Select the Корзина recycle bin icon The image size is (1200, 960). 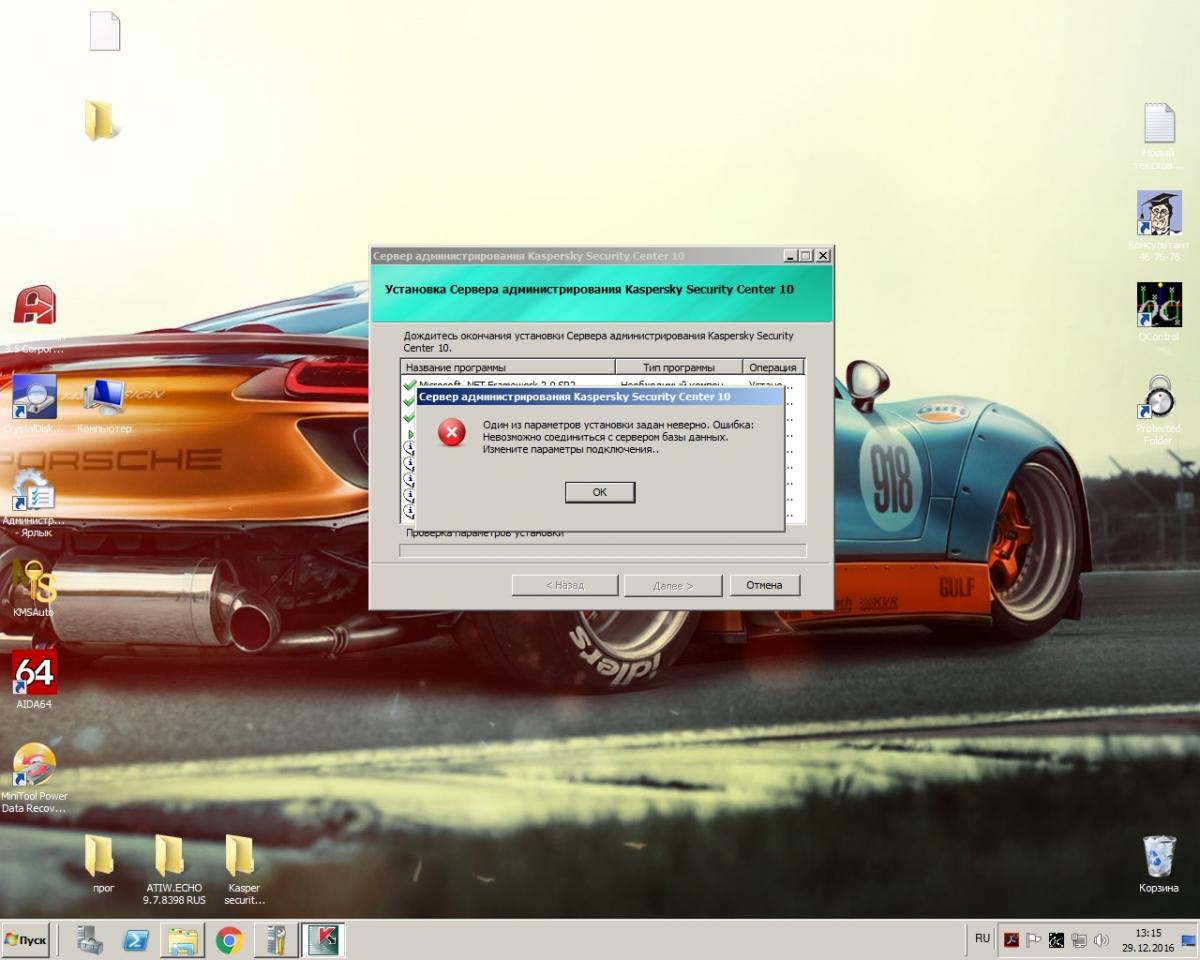coord(1158,864)
